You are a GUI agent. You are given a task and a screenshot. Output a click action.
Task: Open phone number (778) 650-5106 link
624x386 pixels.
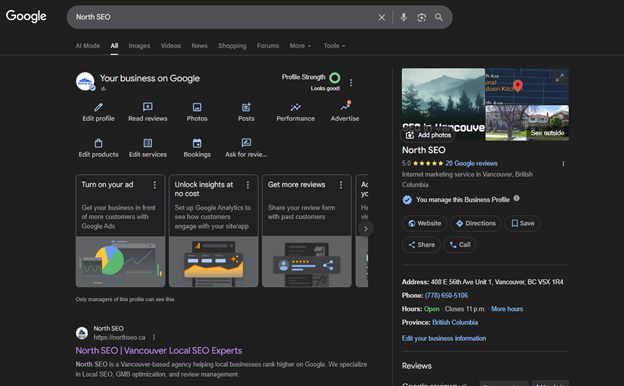tap(446, 295)
